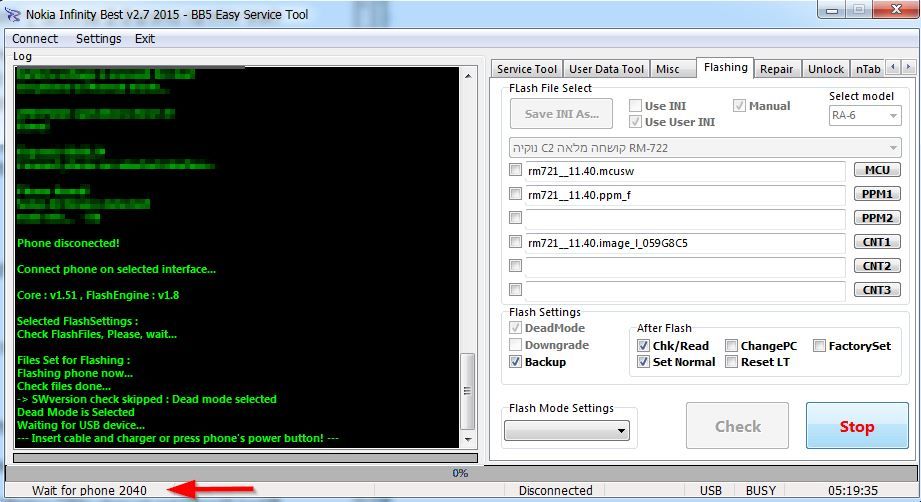Tick the checkbox for rm721__11.40.image_l_059G8C5
Image resolution: width=921 pixels, height=502 pixels.
coord(515,241)
